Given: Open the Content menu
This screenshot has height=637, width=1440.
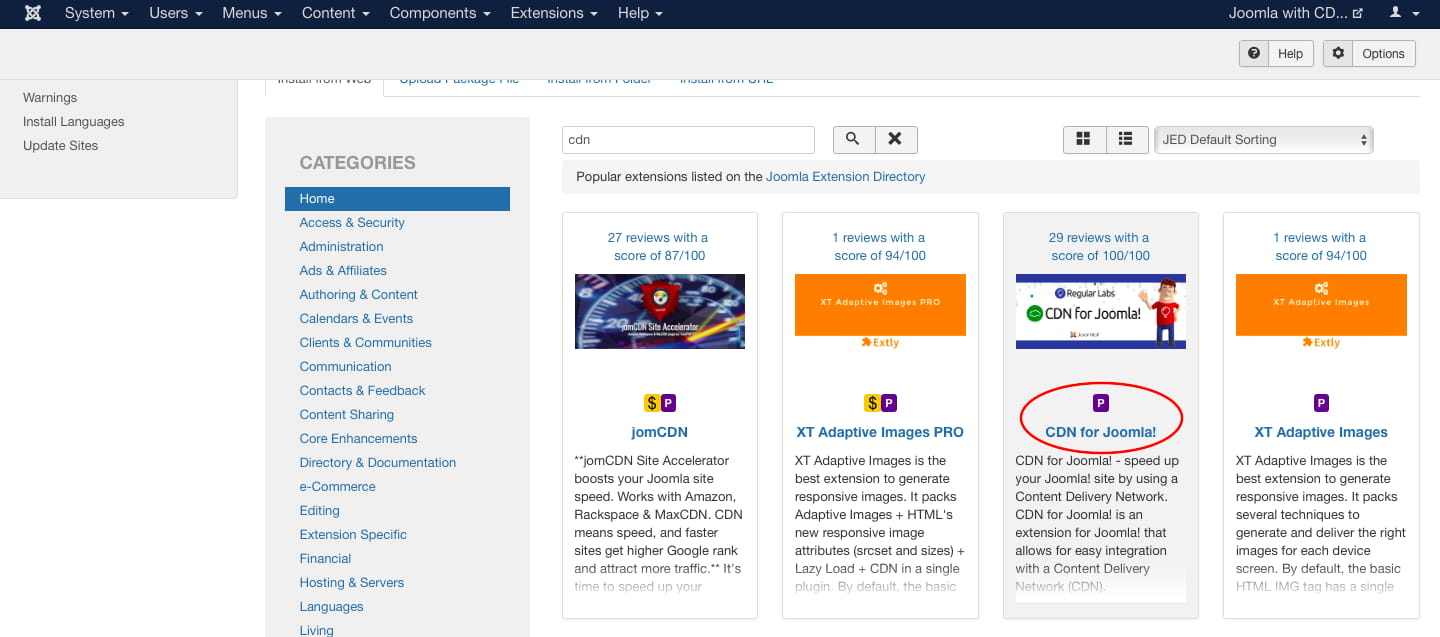Looking at the screenshot, I should tap(336, 13).
